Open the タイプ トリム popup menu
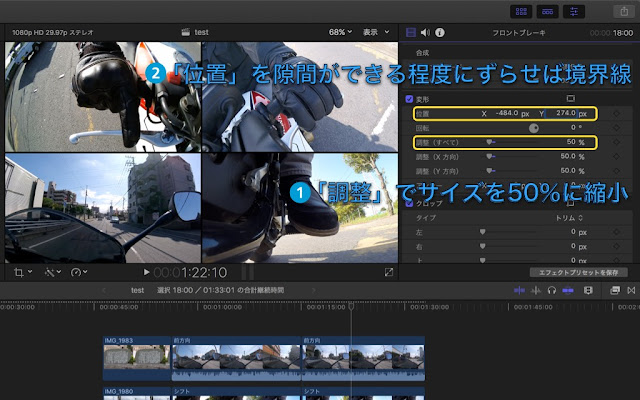 [569, 218]
